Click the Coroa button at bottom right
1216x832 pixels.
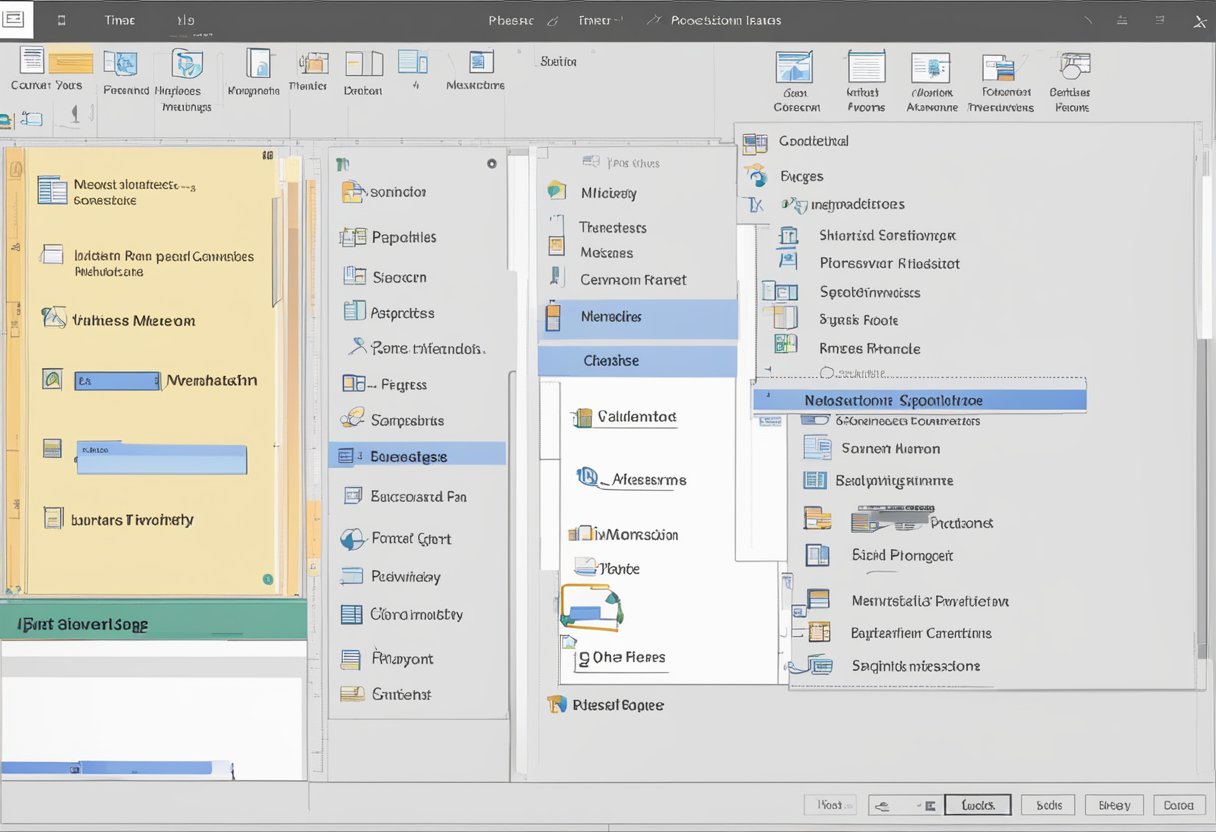click(x=1179, y=805)
